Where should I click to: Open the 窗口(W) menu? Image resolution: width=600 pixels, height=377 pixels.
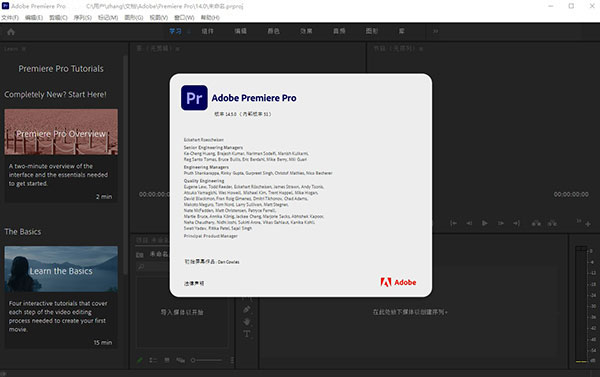pyautogui.click(x=184, y=18)
